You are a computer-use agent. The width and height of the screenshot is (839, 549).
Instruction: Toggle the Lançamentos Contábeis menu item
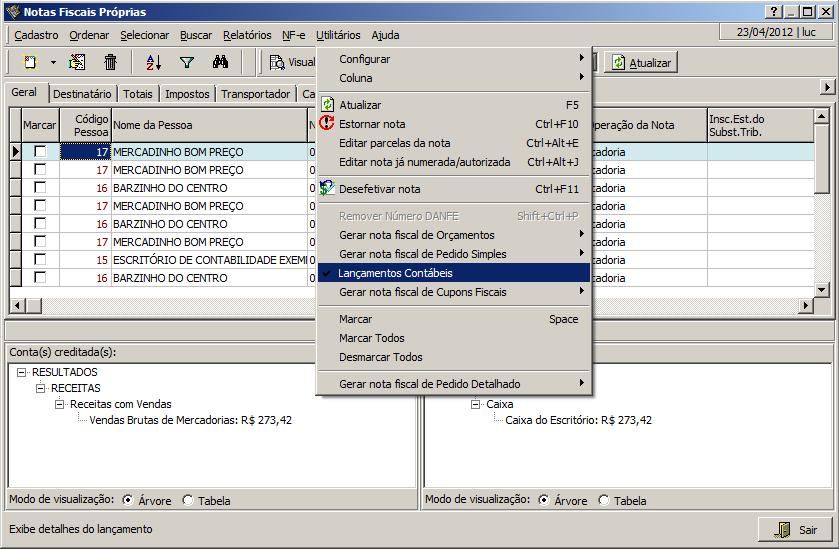[395, 273]
